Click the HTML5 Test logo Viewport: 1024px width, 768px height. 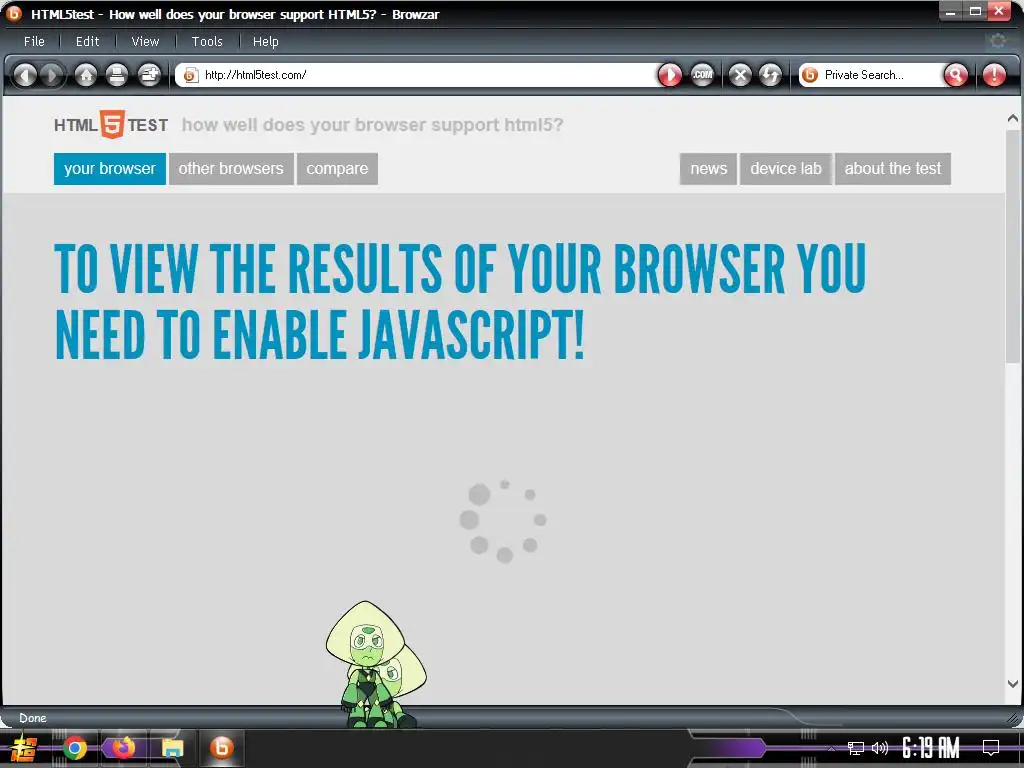[111, 124]
